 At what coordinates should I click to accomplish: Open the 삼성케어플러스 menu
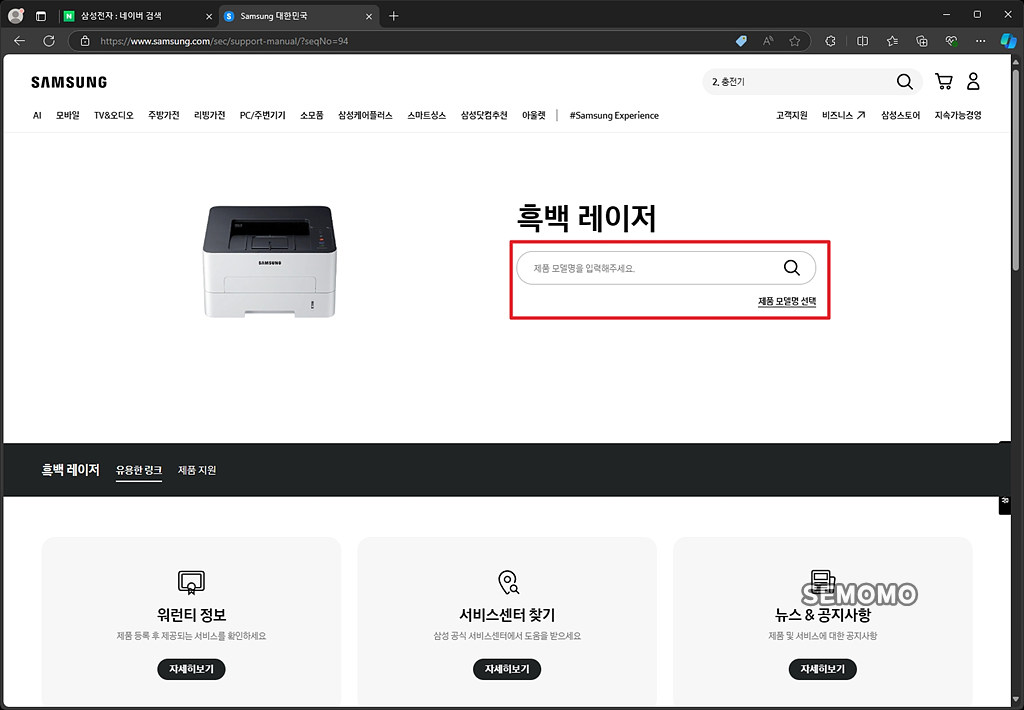(x=365, y=116)
